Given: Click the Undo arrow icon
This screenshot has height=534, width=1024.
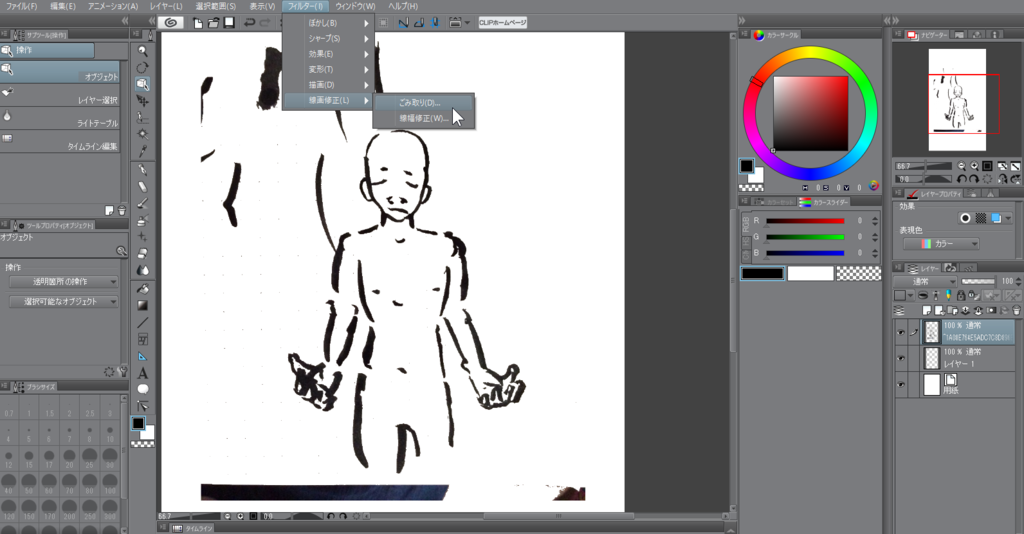Looking at the screenshot, I should [249, 23].
